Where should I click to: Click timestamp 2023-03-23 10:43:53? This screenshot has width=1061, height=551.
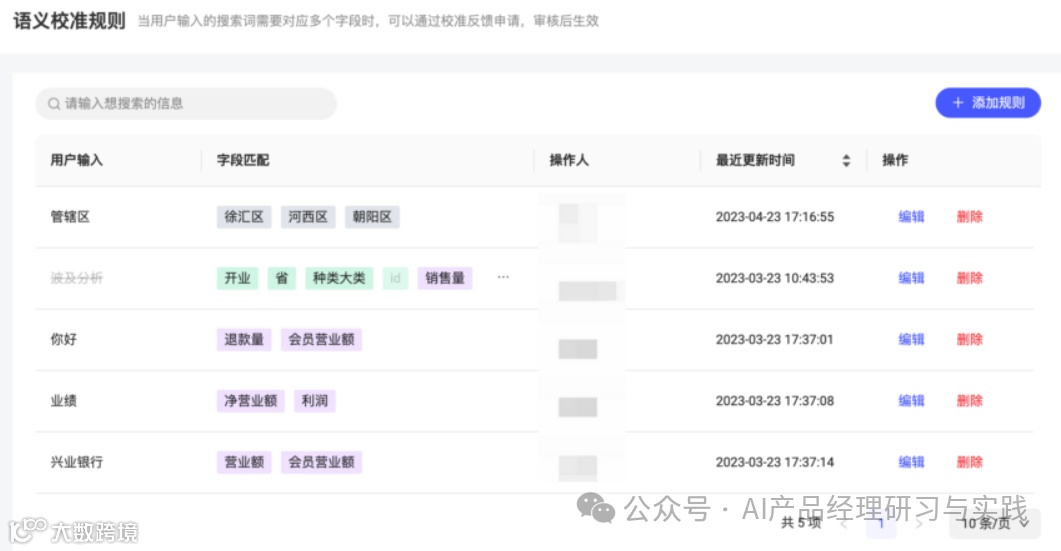775,278
